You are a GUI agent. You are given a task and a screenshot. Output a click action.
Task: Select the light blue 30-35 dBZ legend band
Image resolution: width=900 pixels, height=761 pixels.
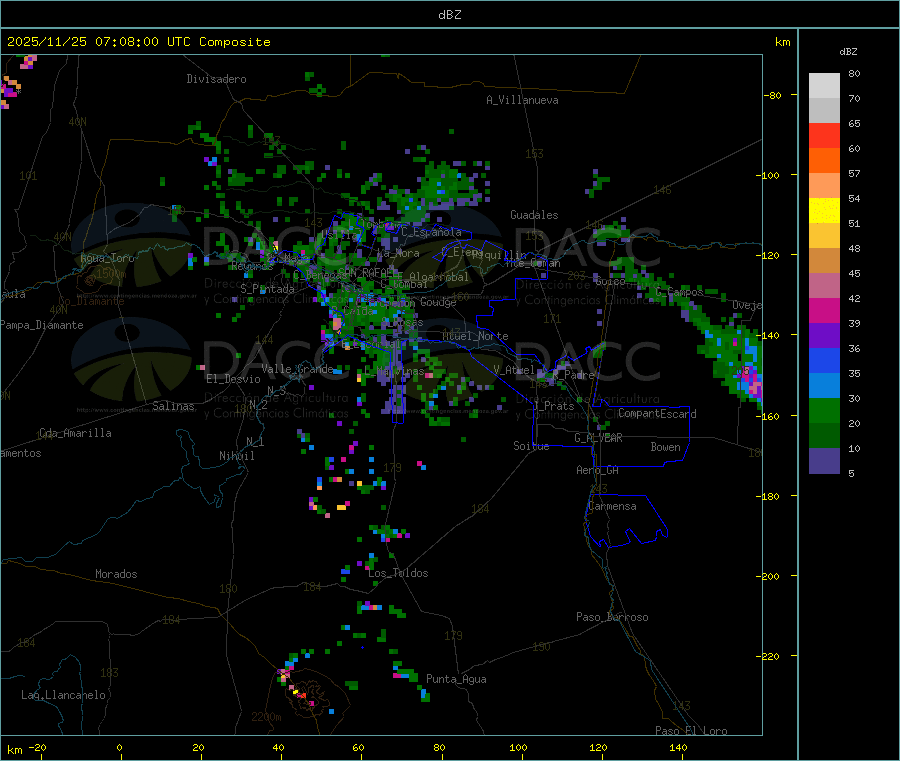pyautogui.click(x=824, y=386)
